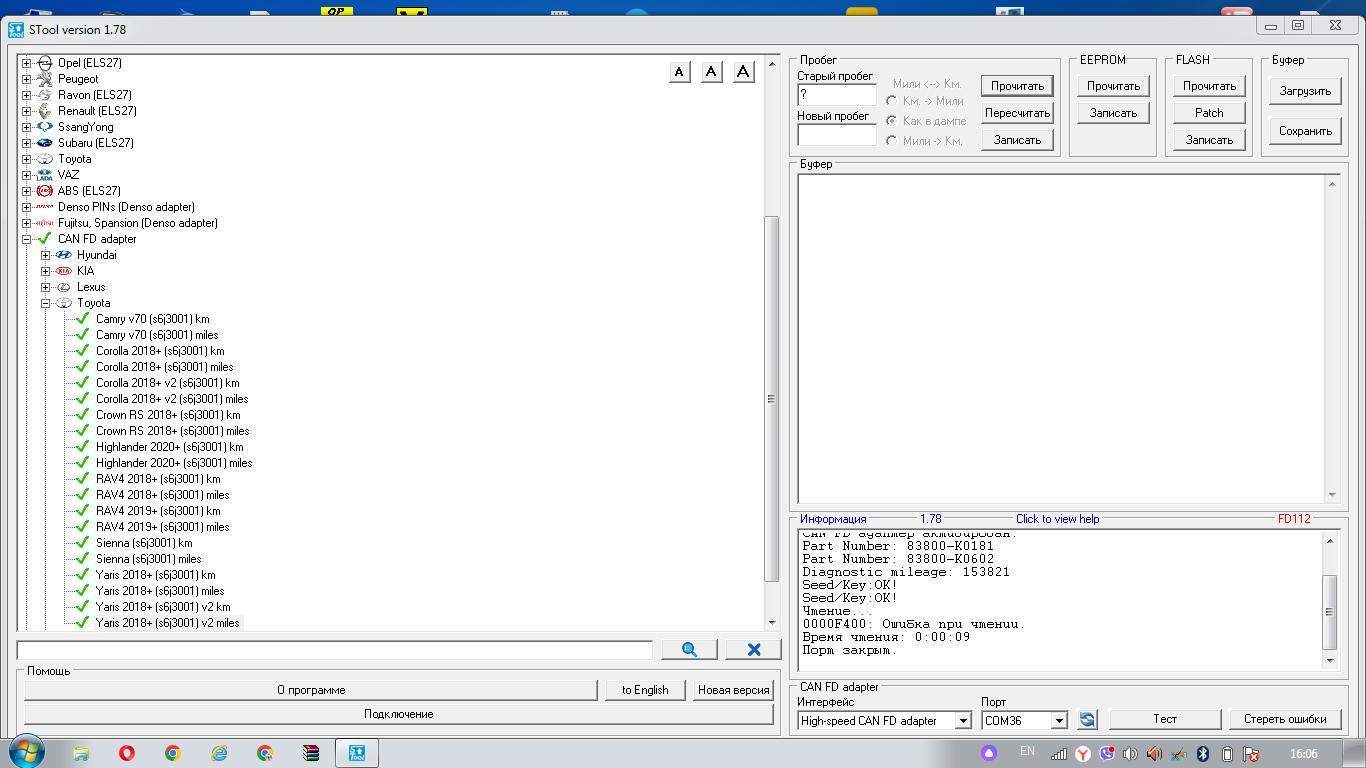Collapse the CAN FD adapter node
Viewport: 1366px width, 768px height.
tap(26, 239)
